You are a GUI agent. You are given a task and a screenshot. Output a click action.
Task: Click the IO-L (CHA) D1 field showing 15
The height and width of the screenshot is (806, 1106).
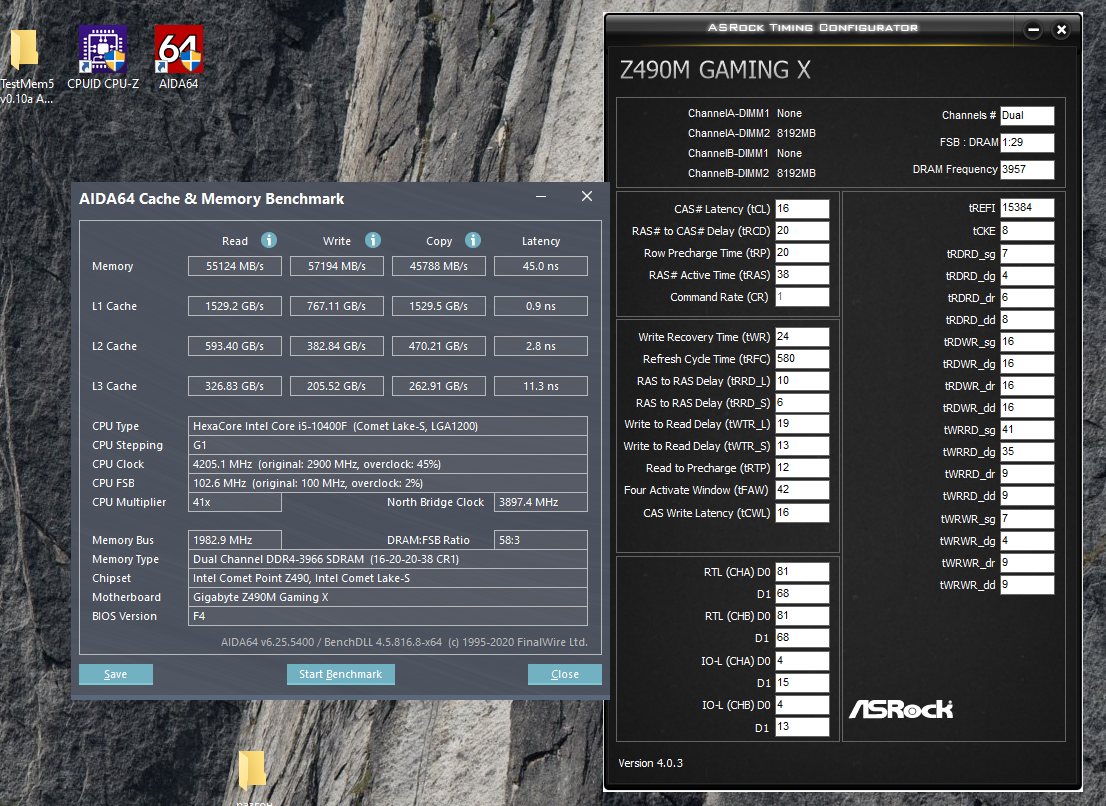pos(802,683)
